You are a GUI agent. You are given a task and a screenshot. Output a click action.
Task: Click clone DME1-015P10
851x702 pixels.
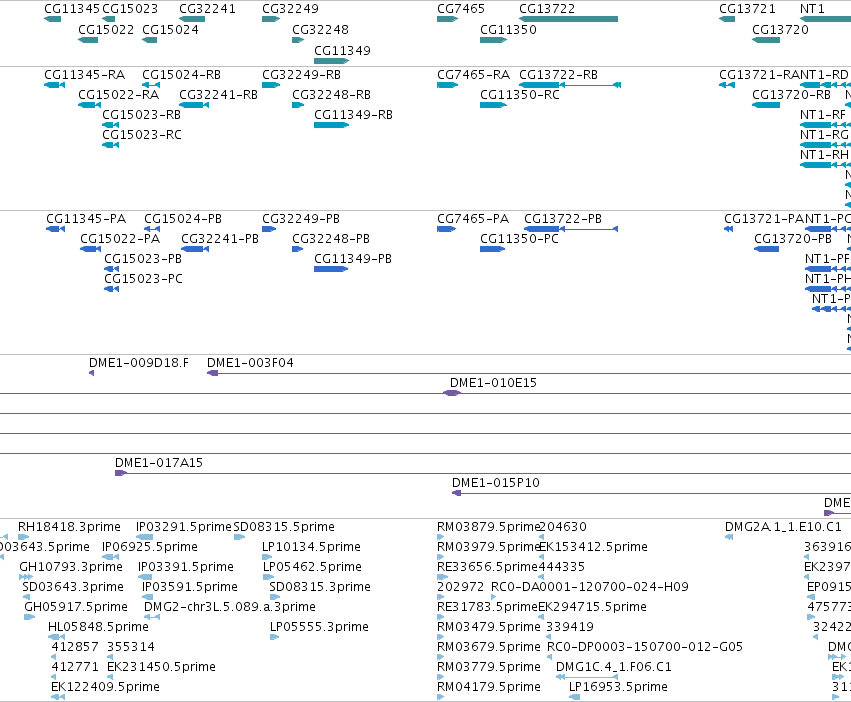point(496,482)
